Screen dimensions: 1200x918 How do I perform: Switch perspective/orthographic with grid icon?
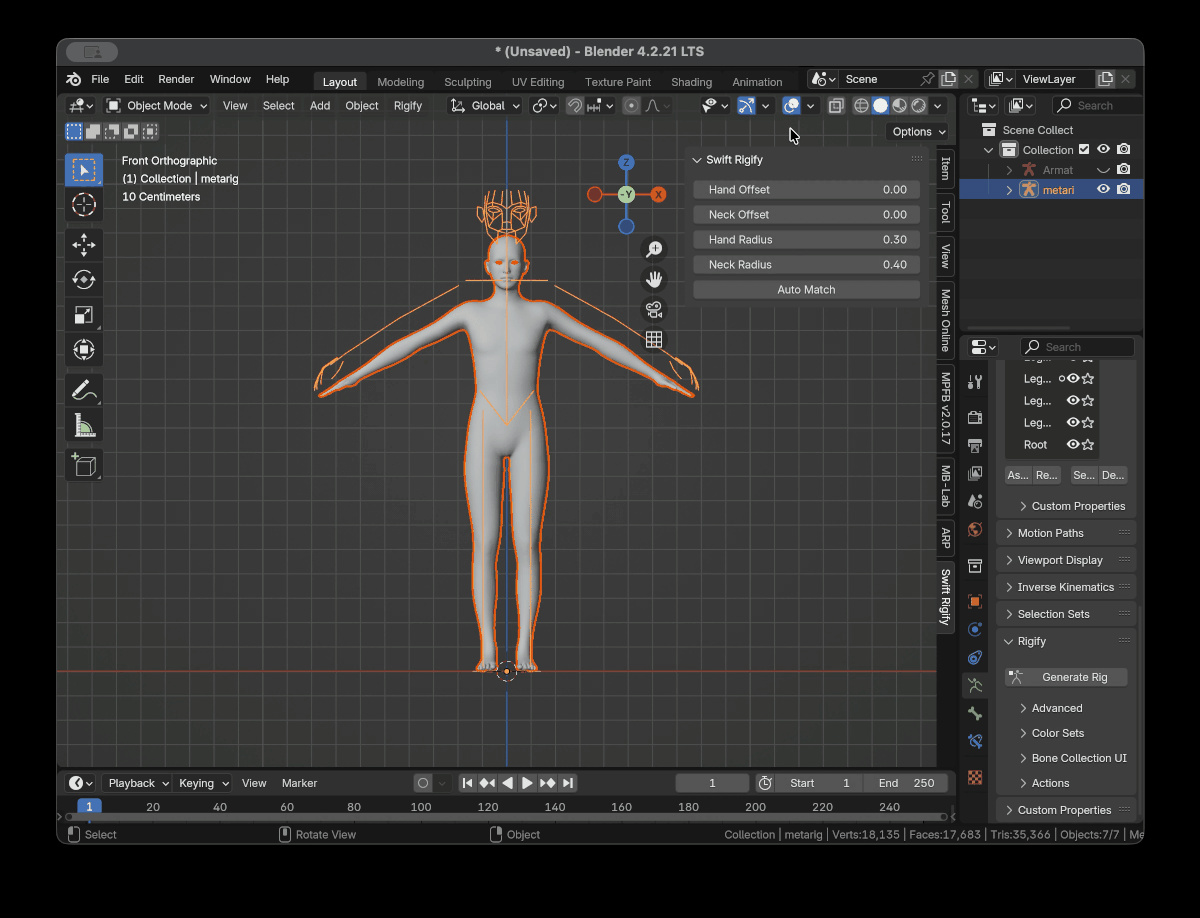click(654, 340)
